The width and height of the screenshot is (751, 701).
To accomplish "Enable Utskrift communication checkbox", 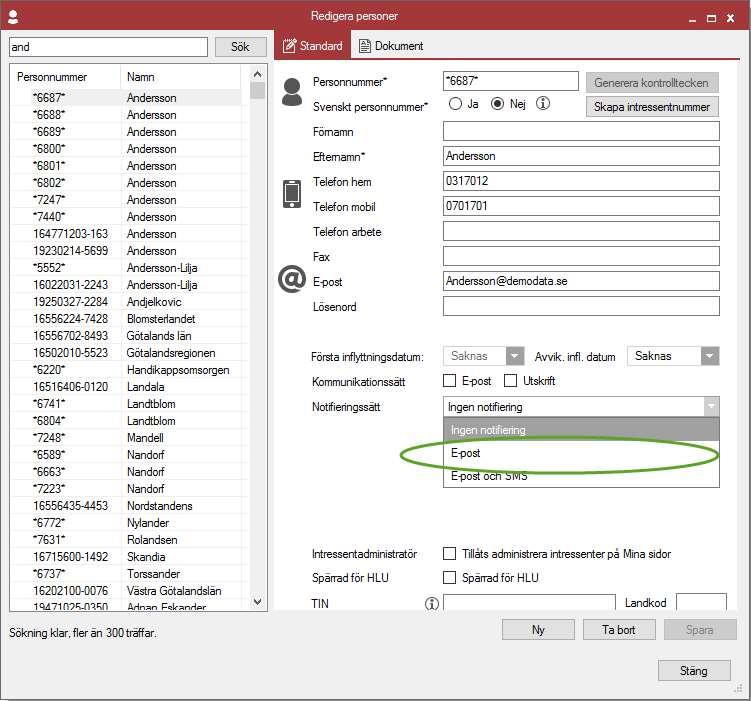I will tap(510, 381).
